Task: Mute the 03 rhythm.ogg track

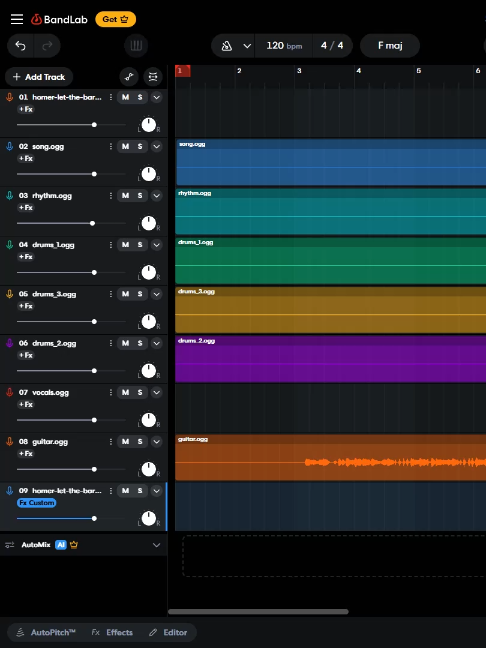Action: point(125,195)
